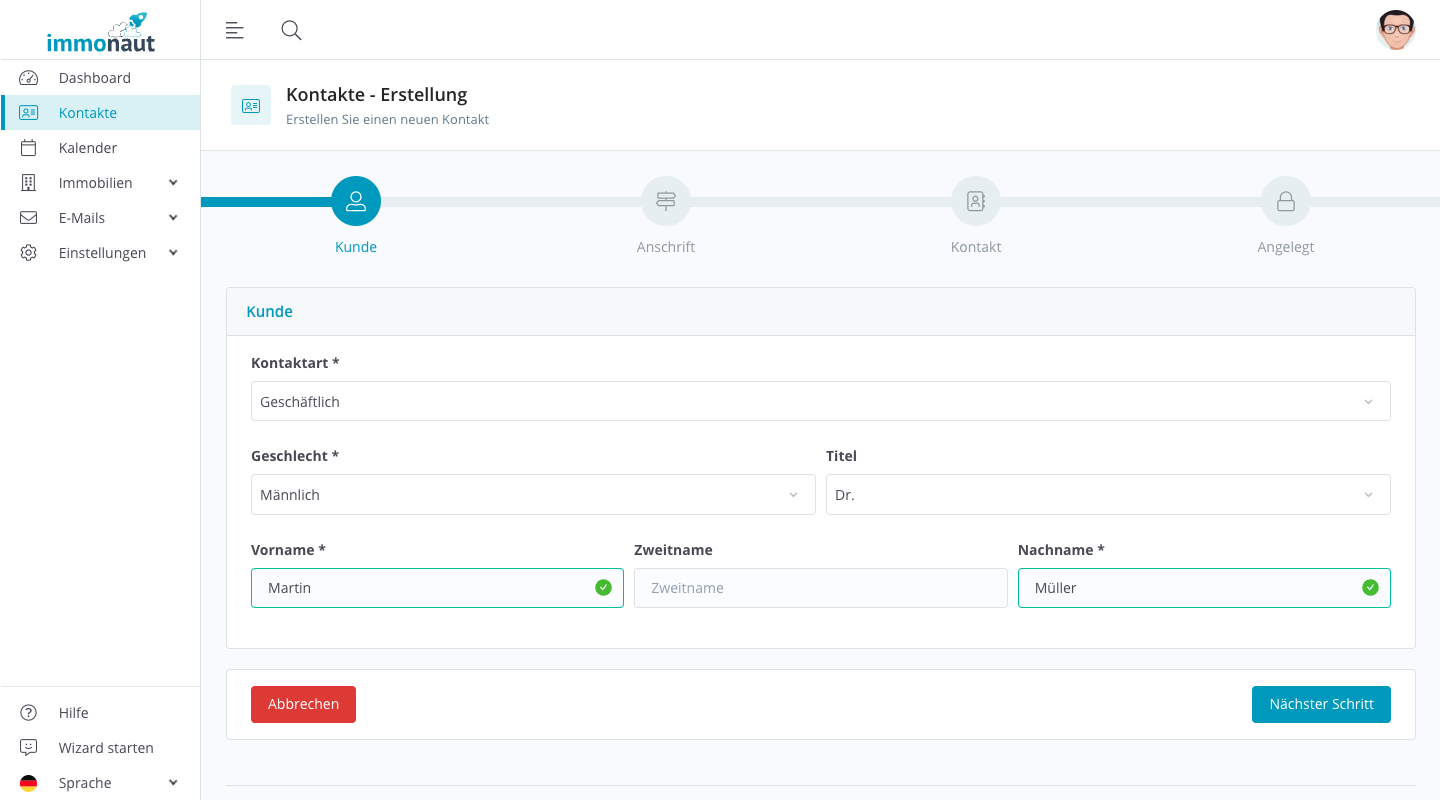Click the Nächster Schritt button

pyautogui.click(x=1320, y=704)
